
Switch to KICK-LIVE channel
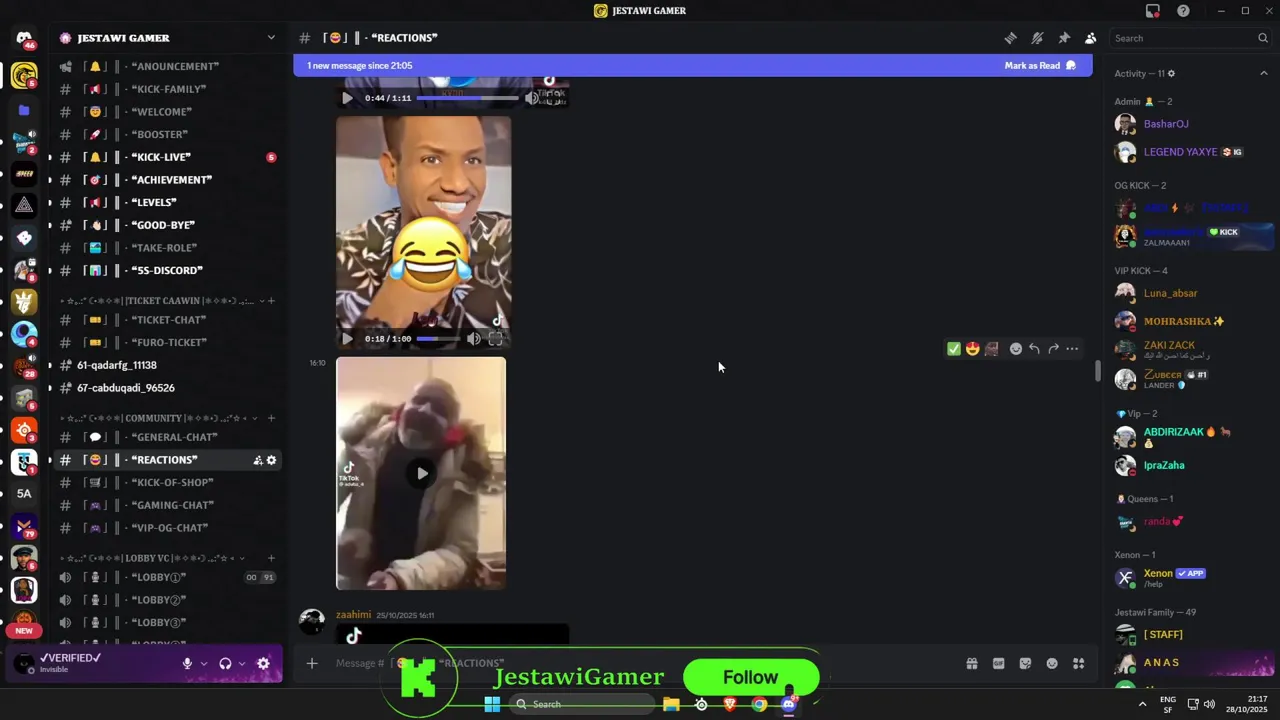168,157
